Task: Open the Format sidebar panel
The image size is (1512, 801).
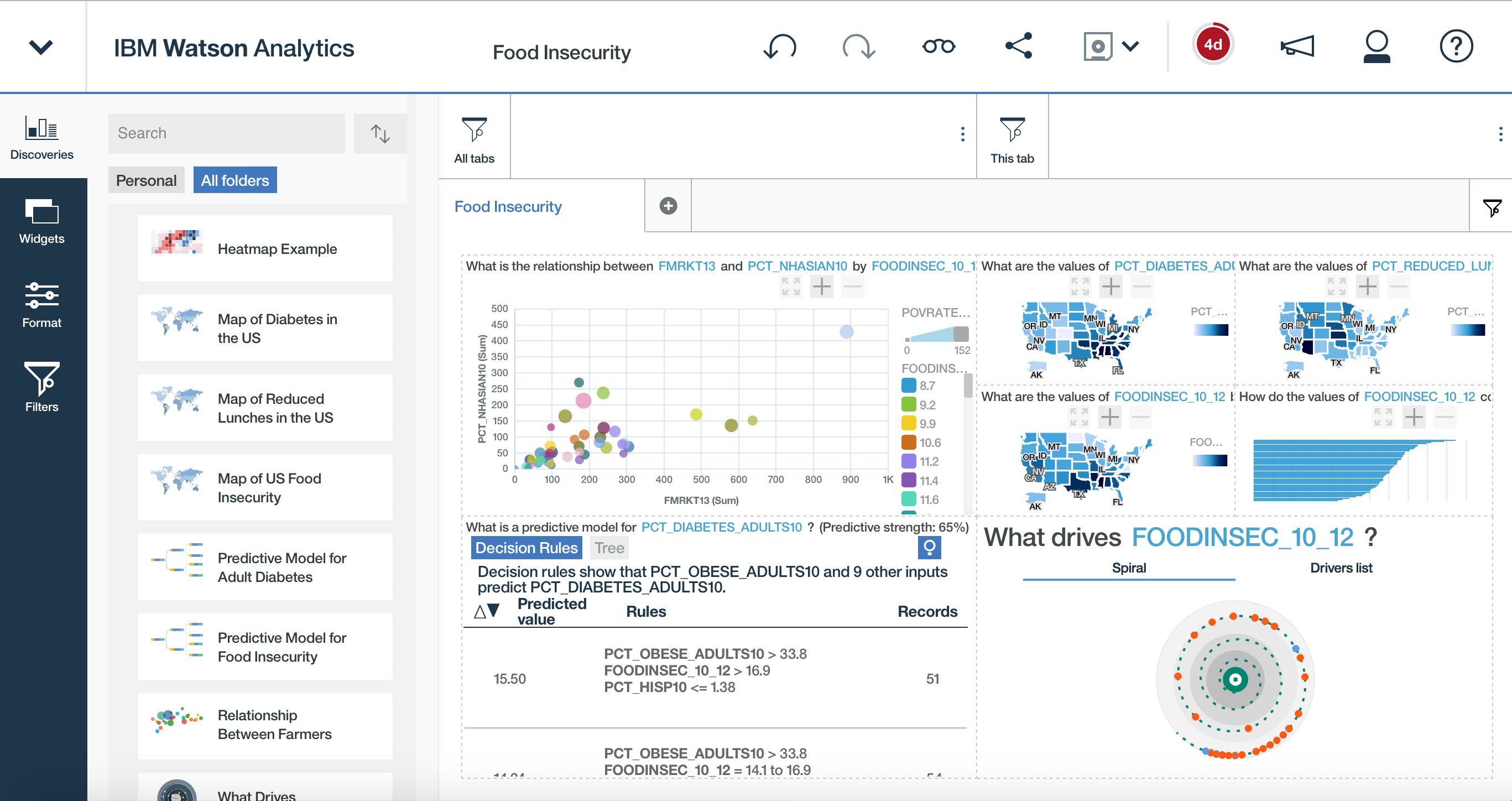Action: 41,305
